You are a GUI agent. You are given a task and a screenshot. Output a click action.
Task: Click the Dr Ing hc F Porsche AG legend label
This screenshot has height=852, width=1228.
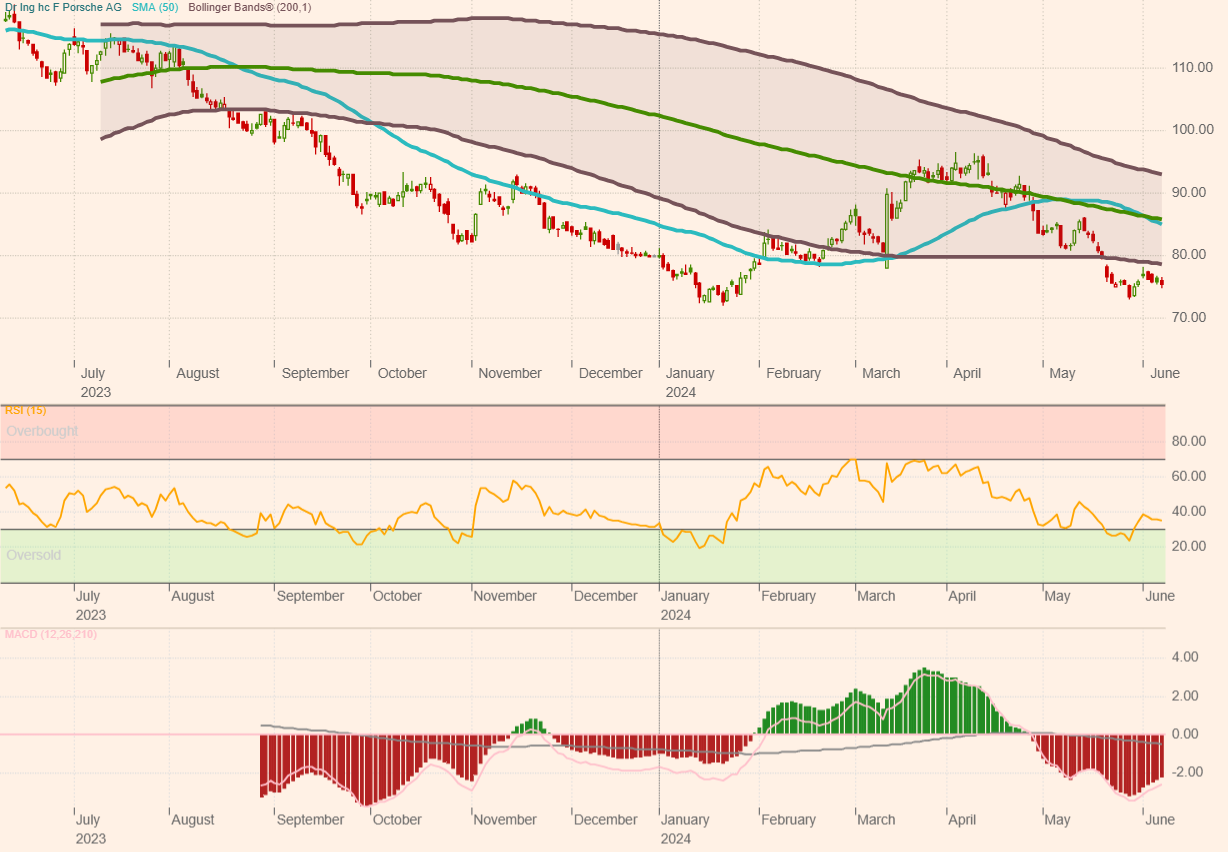pos(63,8)
